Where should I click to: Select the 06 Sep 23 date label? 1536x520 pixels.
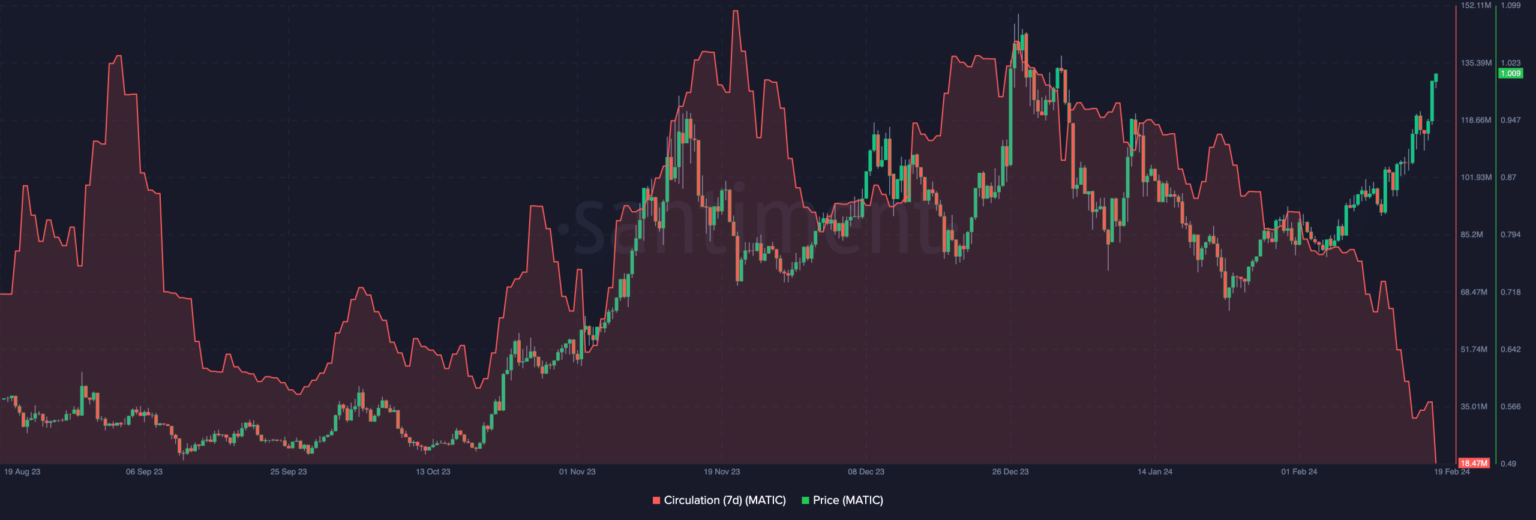pyautogui.click(x=144, y=471)
